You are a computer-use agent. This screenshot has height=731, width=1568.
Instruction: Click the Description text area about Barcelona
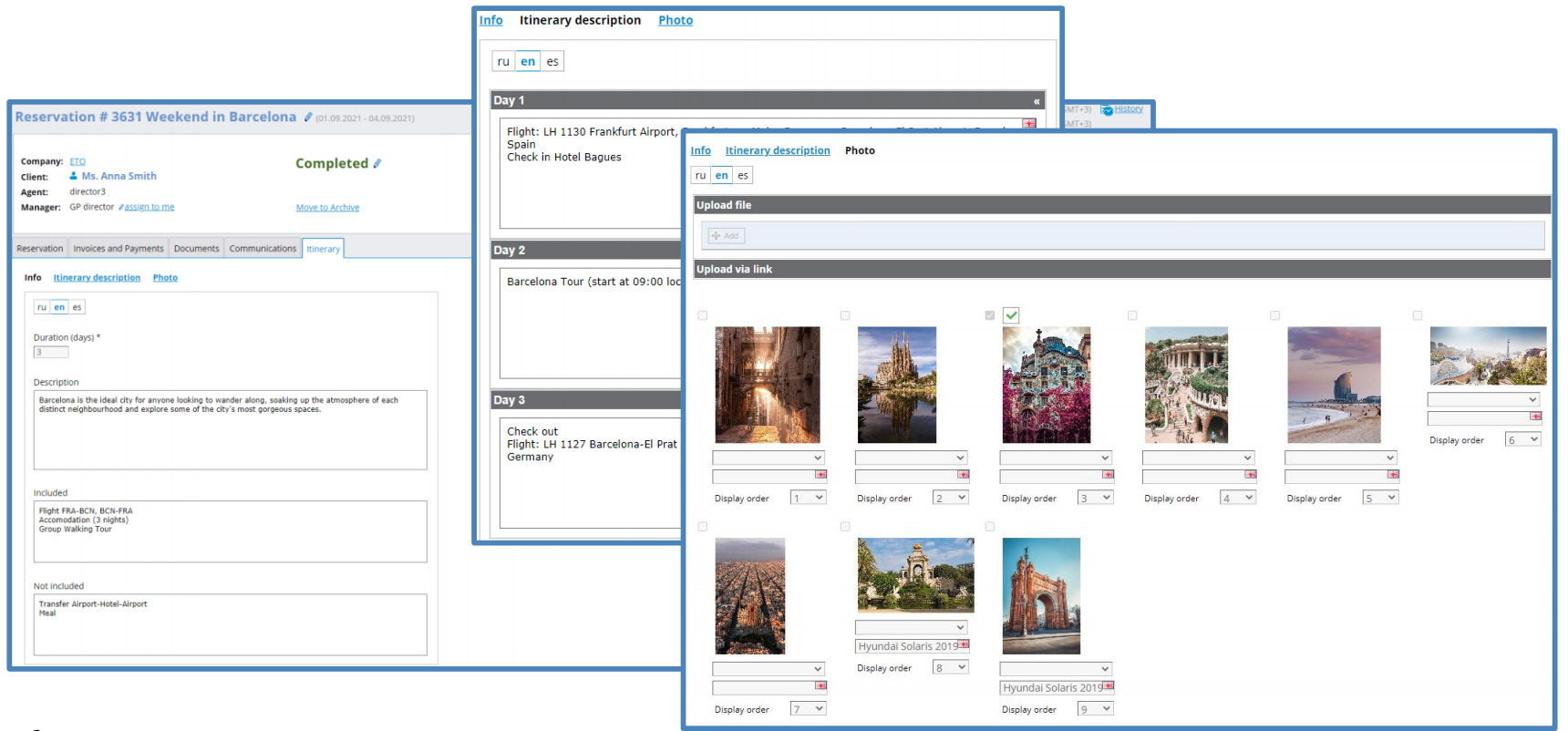(x=230, y=430)
